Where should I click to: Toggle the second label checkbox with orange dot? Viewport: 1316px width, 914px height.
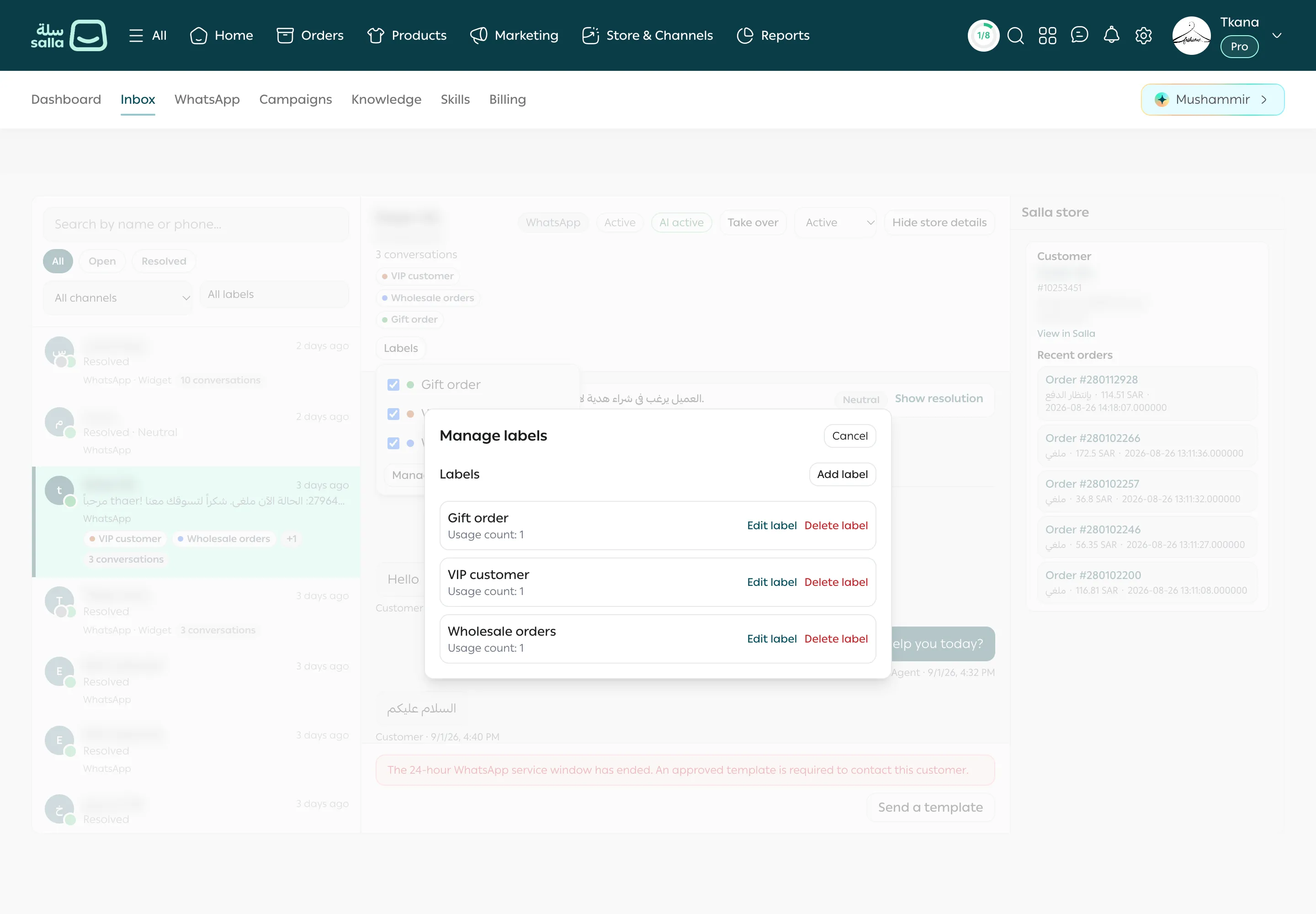click(x=393, y=414)
